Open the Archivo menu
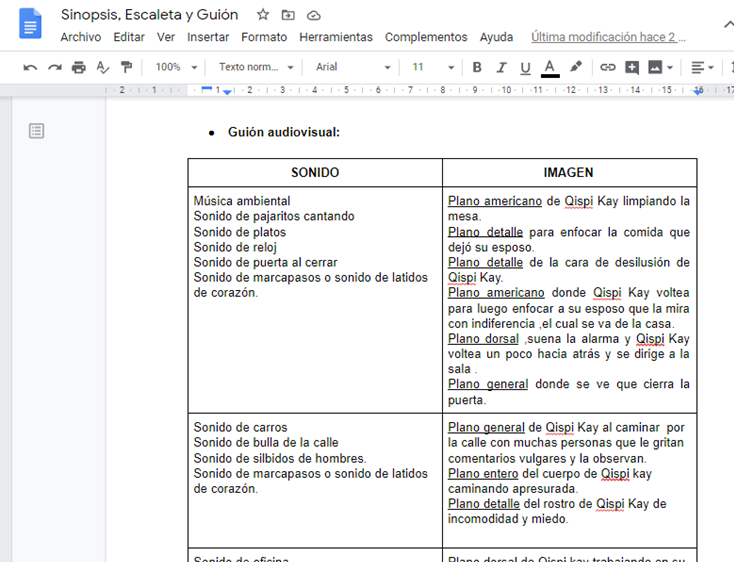 coord(81,37)
